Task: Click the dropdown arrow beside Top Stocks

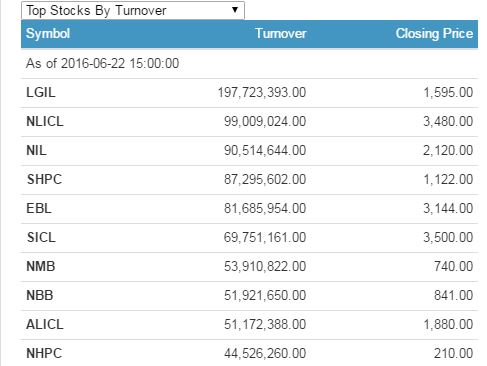Action: tap(235, 10)
